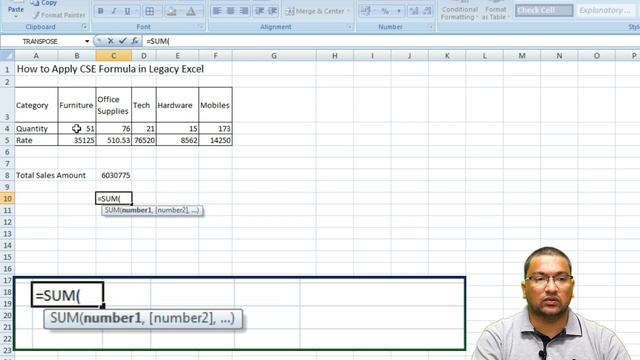The width and height of the screenshot is (640, 360).
Task: Select row 4 header
Action: [x=7, y=129]
